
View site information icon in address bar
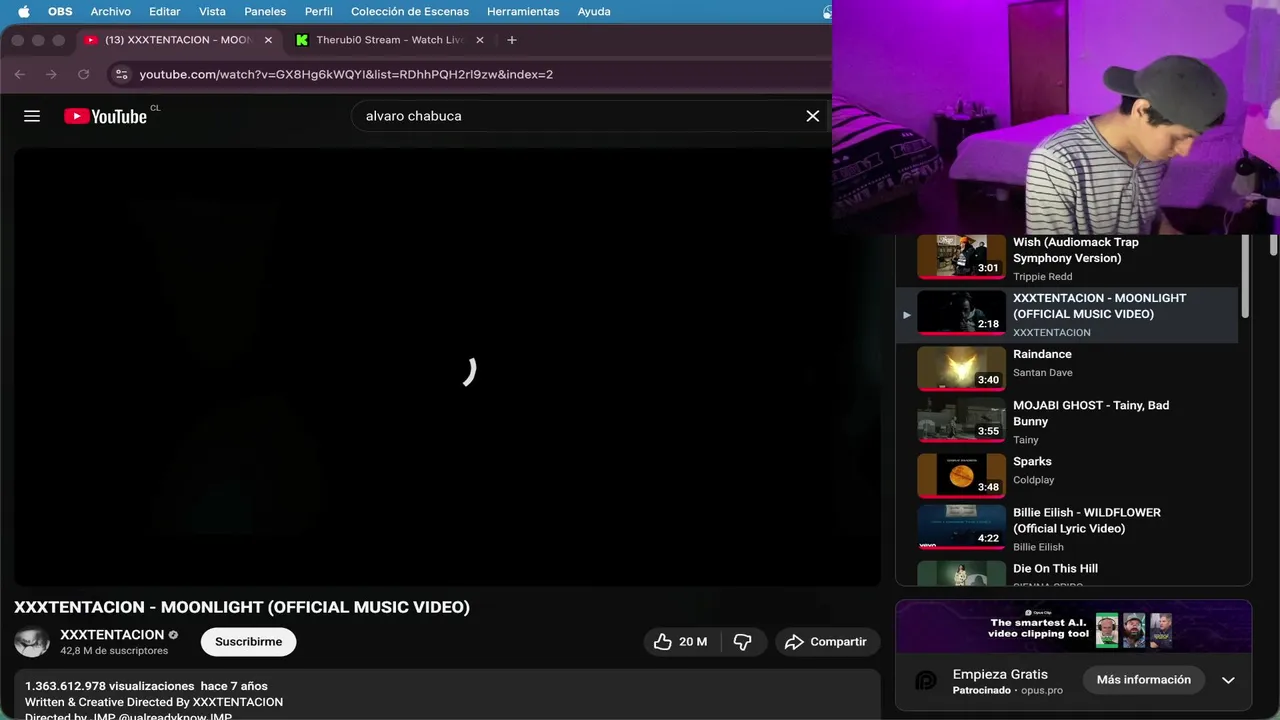coord(121,74)
